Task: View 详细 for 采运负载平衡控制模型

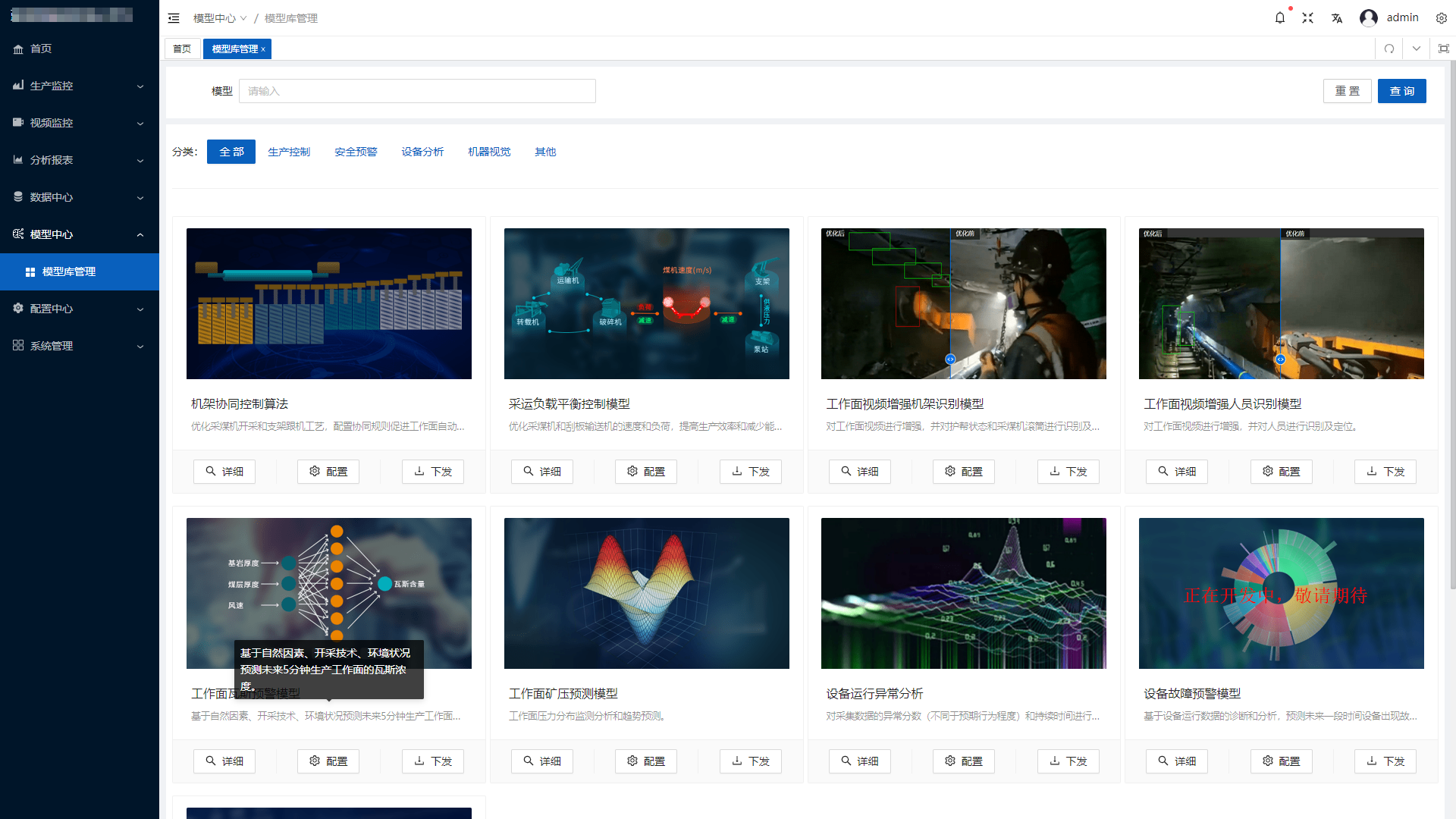Action: click(542, 472)
